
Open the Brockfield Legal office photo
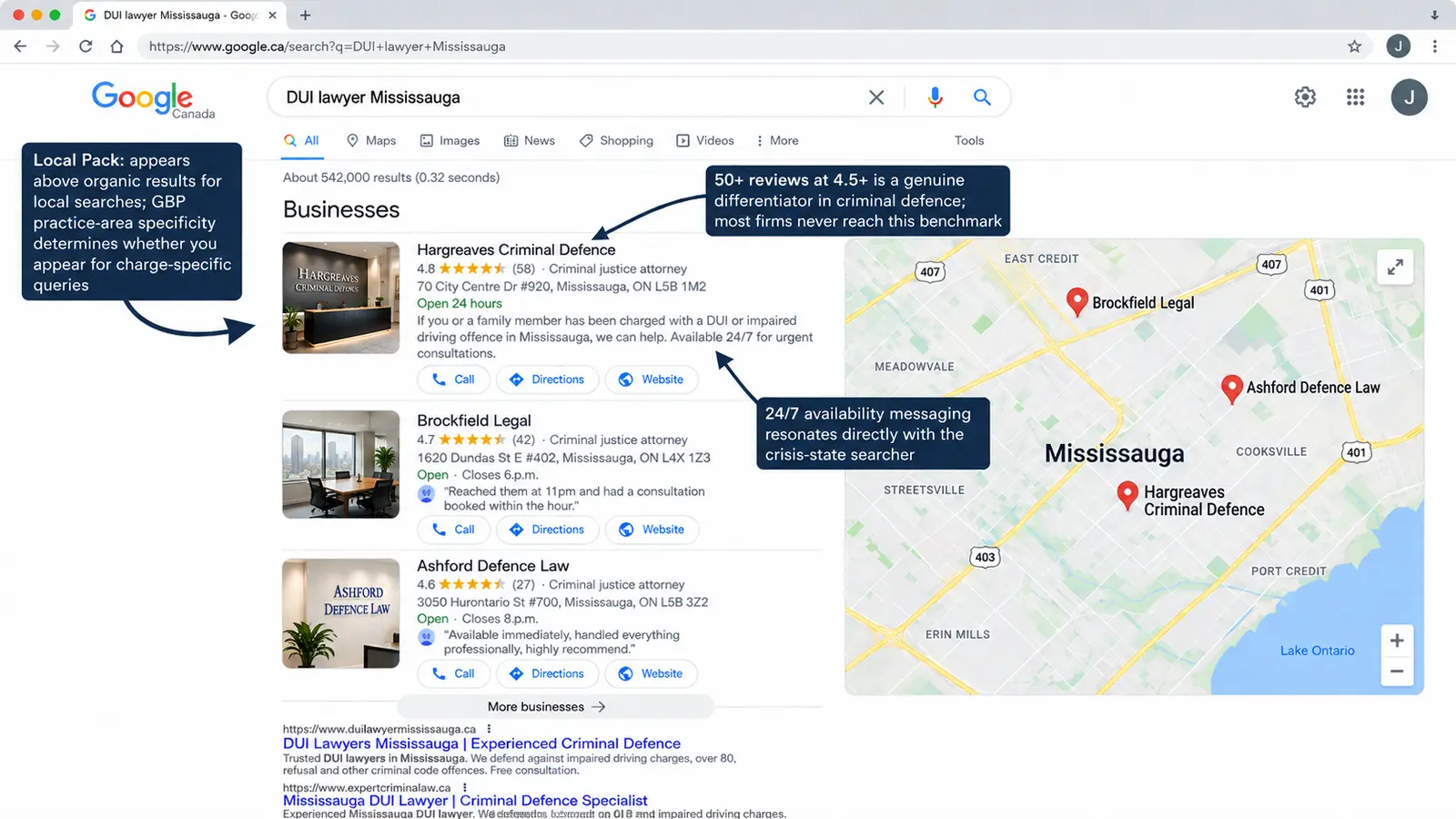tap(340, 464)
